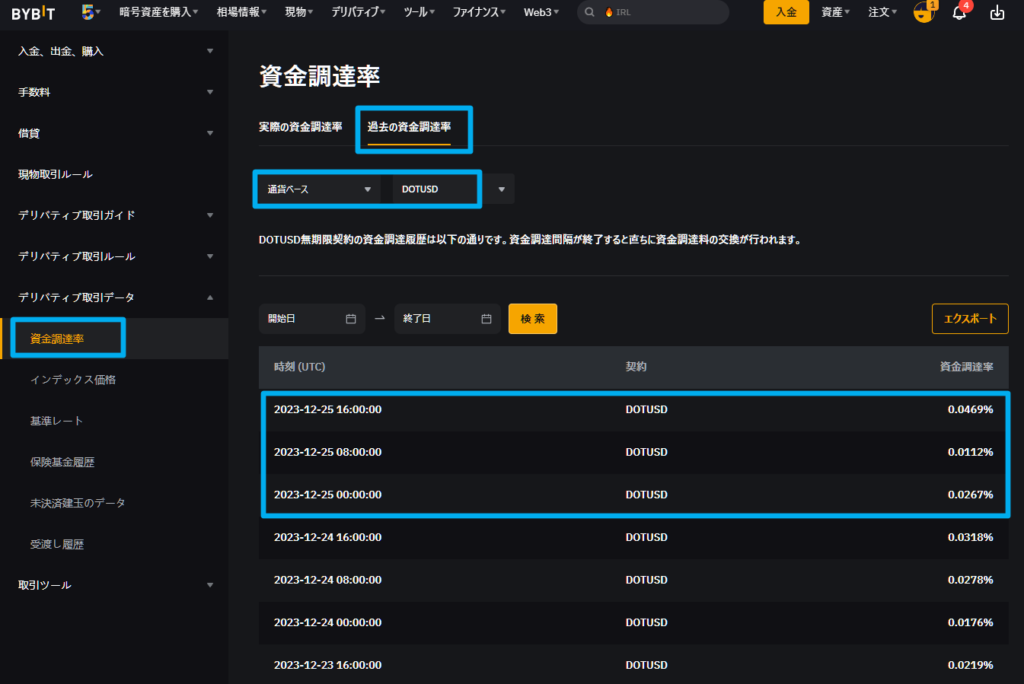Open the DOTUSD contract dropdown arrow

pos(501,189)
